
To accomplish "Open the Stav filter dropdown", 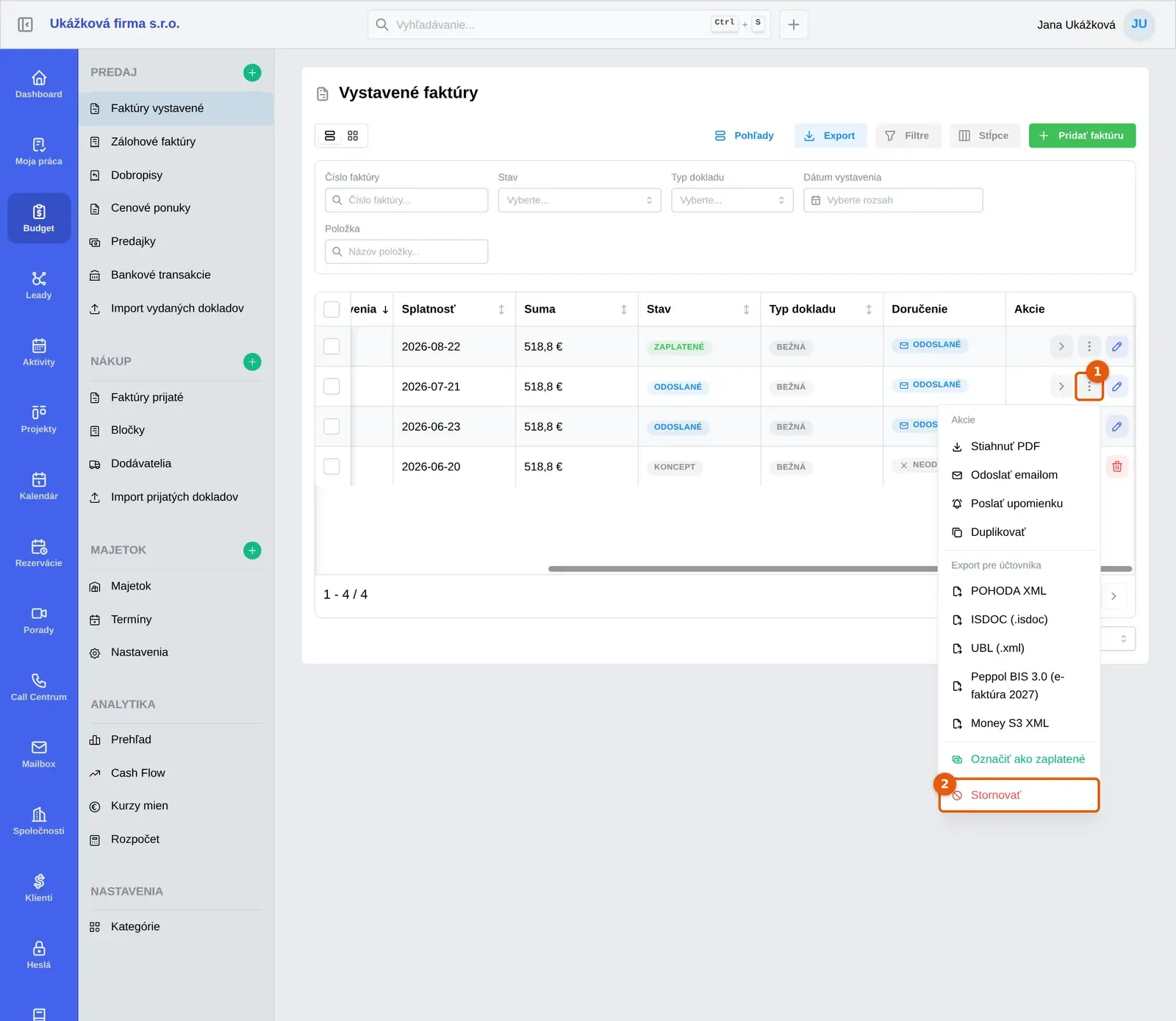I will [580, 200].
